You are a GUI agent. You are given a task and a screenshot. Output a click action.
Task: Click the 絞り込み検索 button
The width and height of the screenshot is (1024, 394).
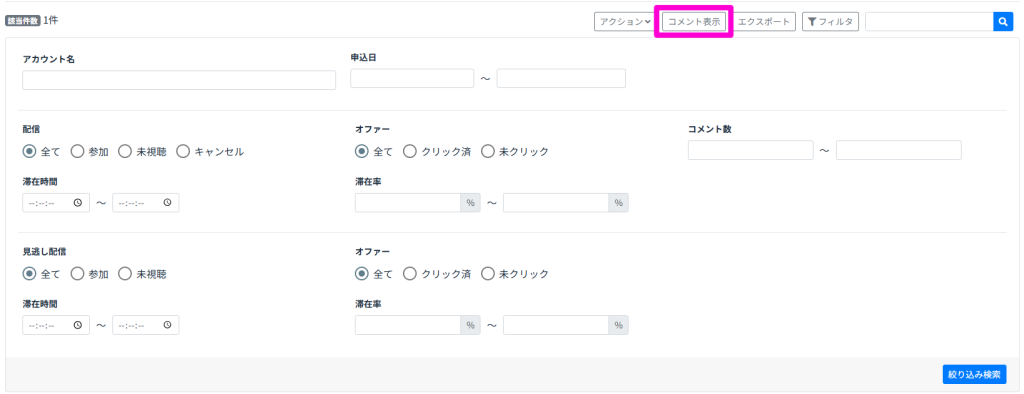[974, 374]
